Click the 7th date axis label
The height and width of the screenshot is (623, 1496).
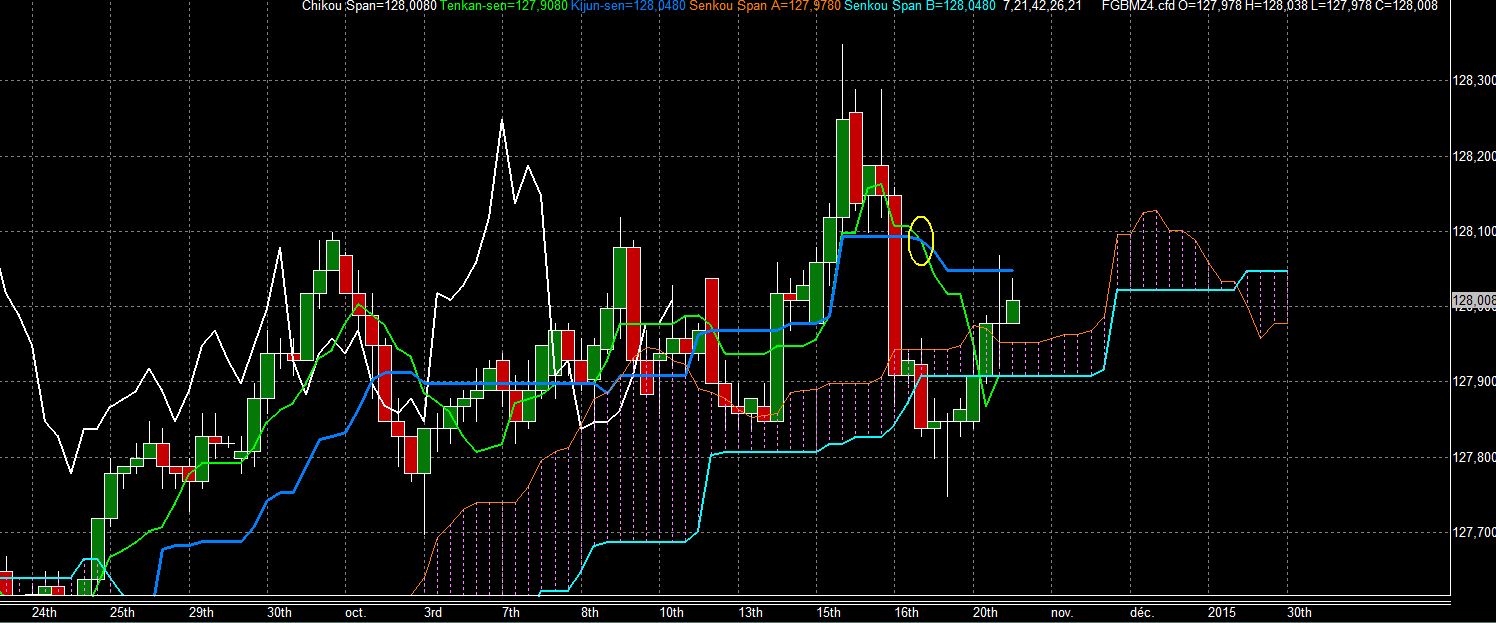(510, 612)
